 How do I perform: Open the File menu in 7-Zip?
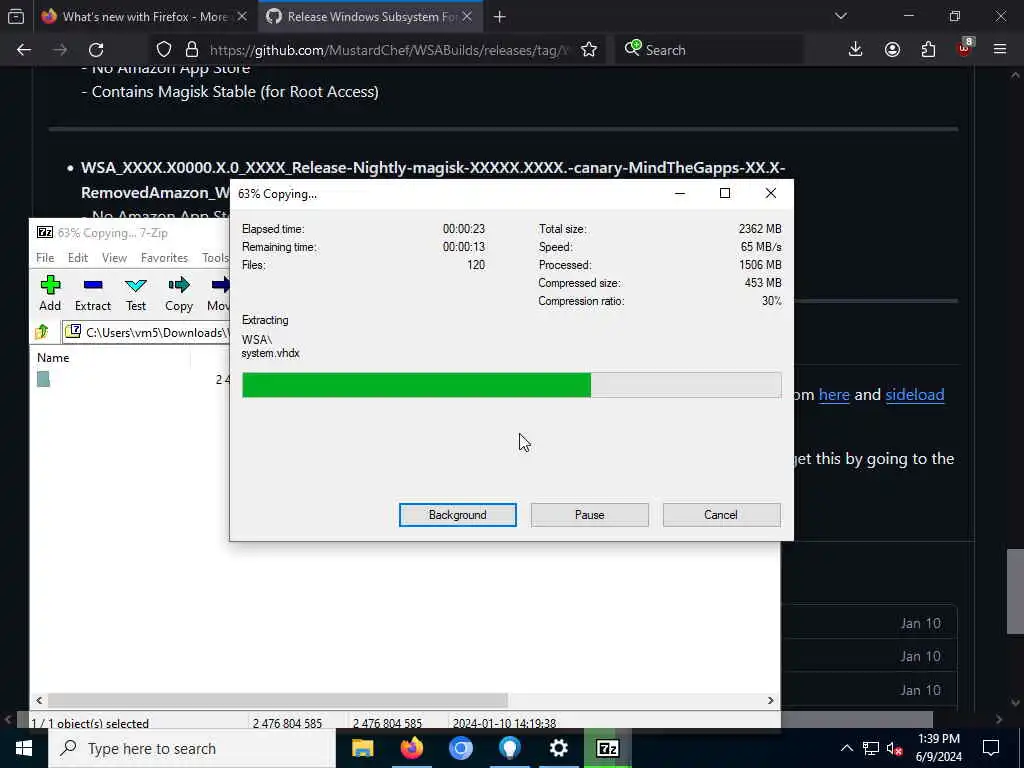45,258
